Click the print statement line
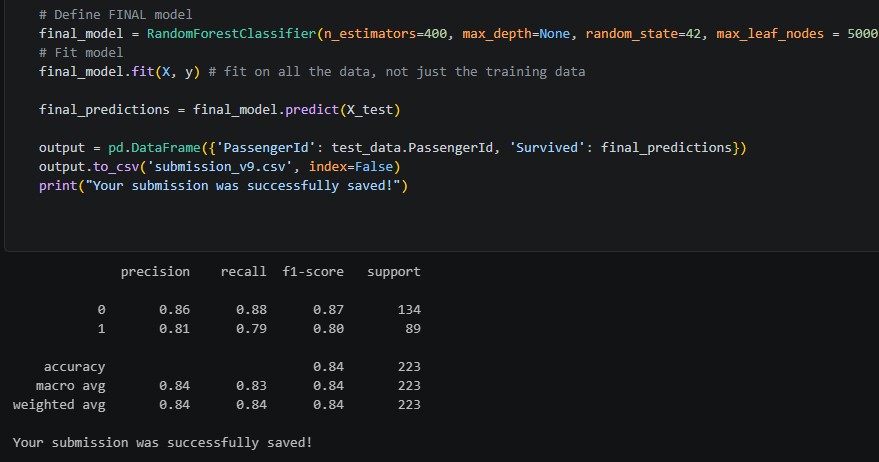Image resolution: width=879 pixels, height=462 pixels. [x=223, y=186]
